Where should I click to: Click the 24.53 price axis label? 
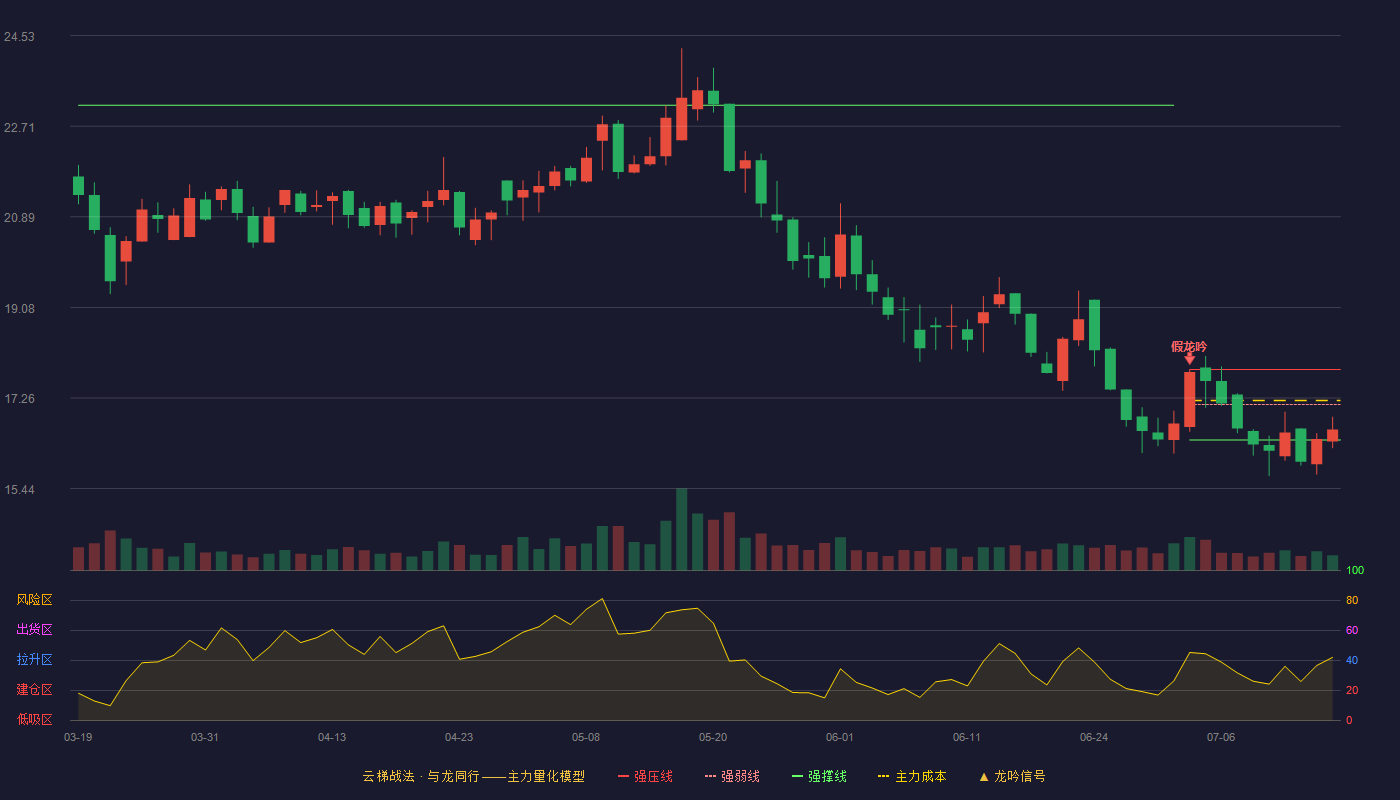coord(19,37)
